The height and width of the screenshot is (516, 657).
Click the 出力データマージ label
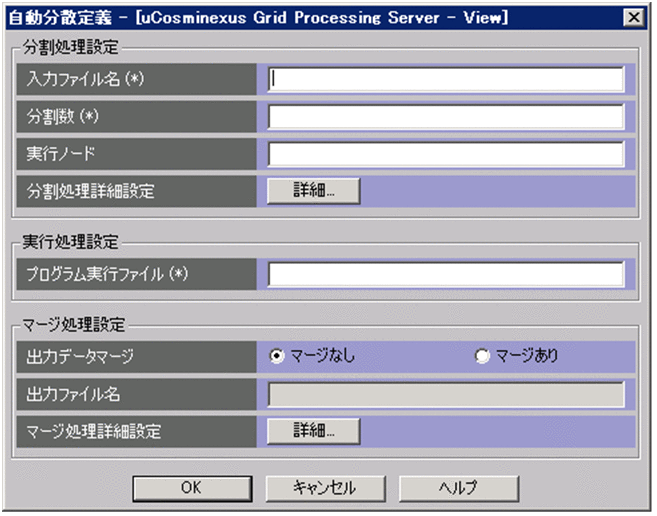(80, 357)
